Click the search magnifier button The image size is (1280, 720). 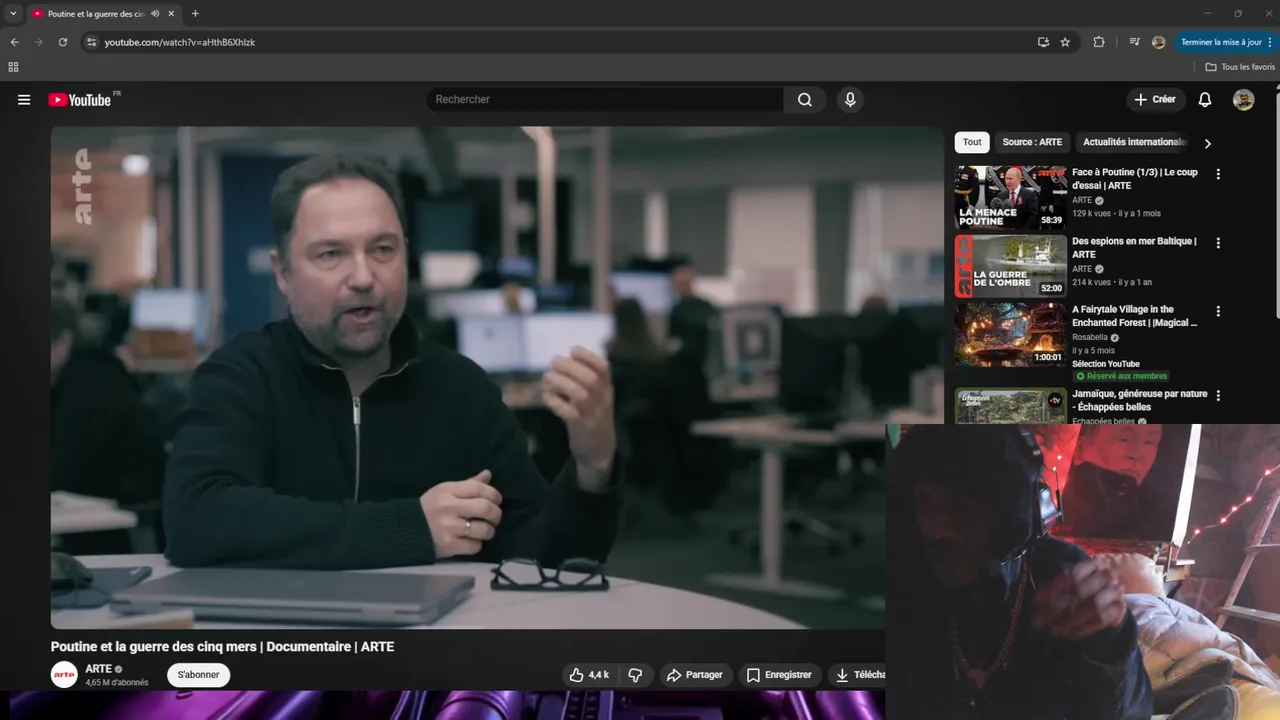click(x=805, y=99)
